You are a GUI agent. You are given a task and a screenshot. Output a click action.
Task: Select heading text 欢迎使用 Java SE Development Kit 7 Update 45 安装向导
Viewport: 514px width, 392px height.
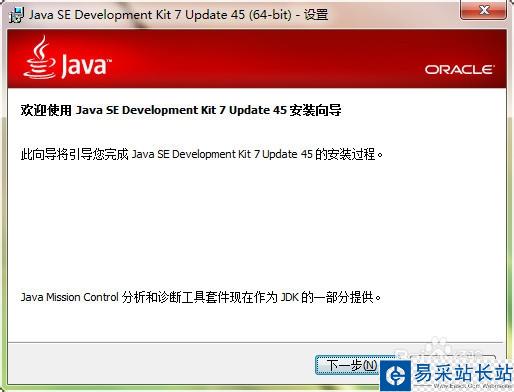tap(181, 110)
